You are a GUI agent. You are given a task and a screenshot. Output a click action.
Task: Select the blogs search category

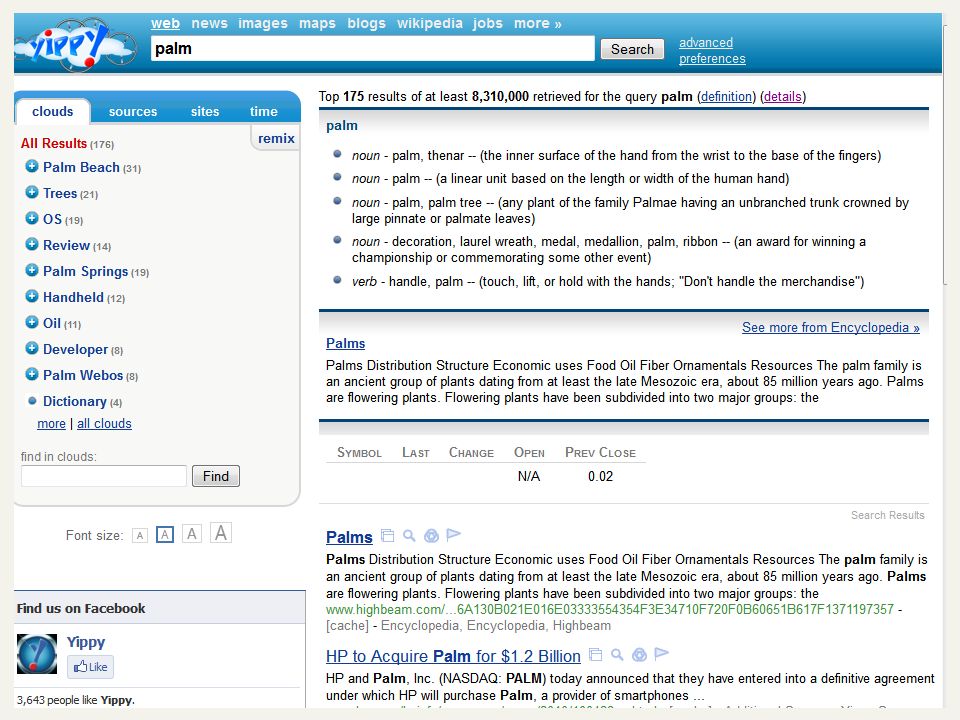click(x=366, y=23)
